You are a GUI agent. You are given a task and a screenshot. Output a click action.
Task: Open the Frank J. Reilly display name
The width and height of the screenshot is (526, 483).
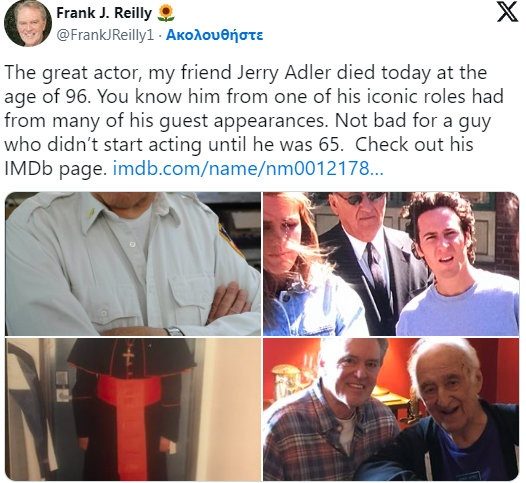(104, 13)
